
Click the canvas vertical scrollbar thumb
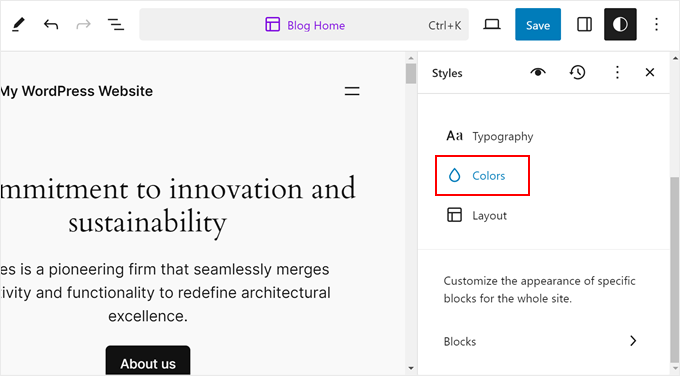pyautogui.click(x=411, y=73)
